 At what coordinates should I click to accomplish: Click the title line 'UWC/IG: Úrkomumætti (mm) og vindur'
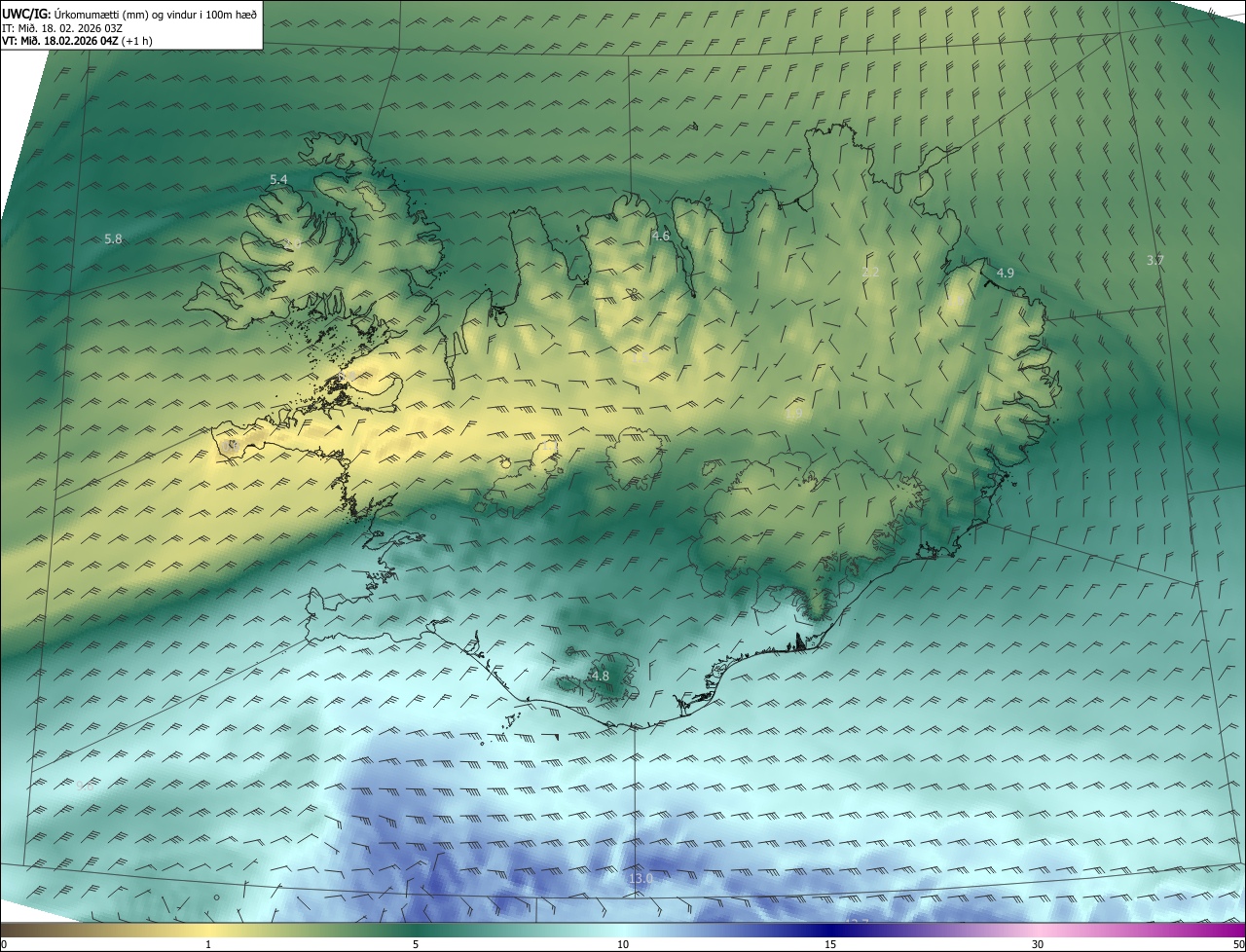(x=129, y=14)
